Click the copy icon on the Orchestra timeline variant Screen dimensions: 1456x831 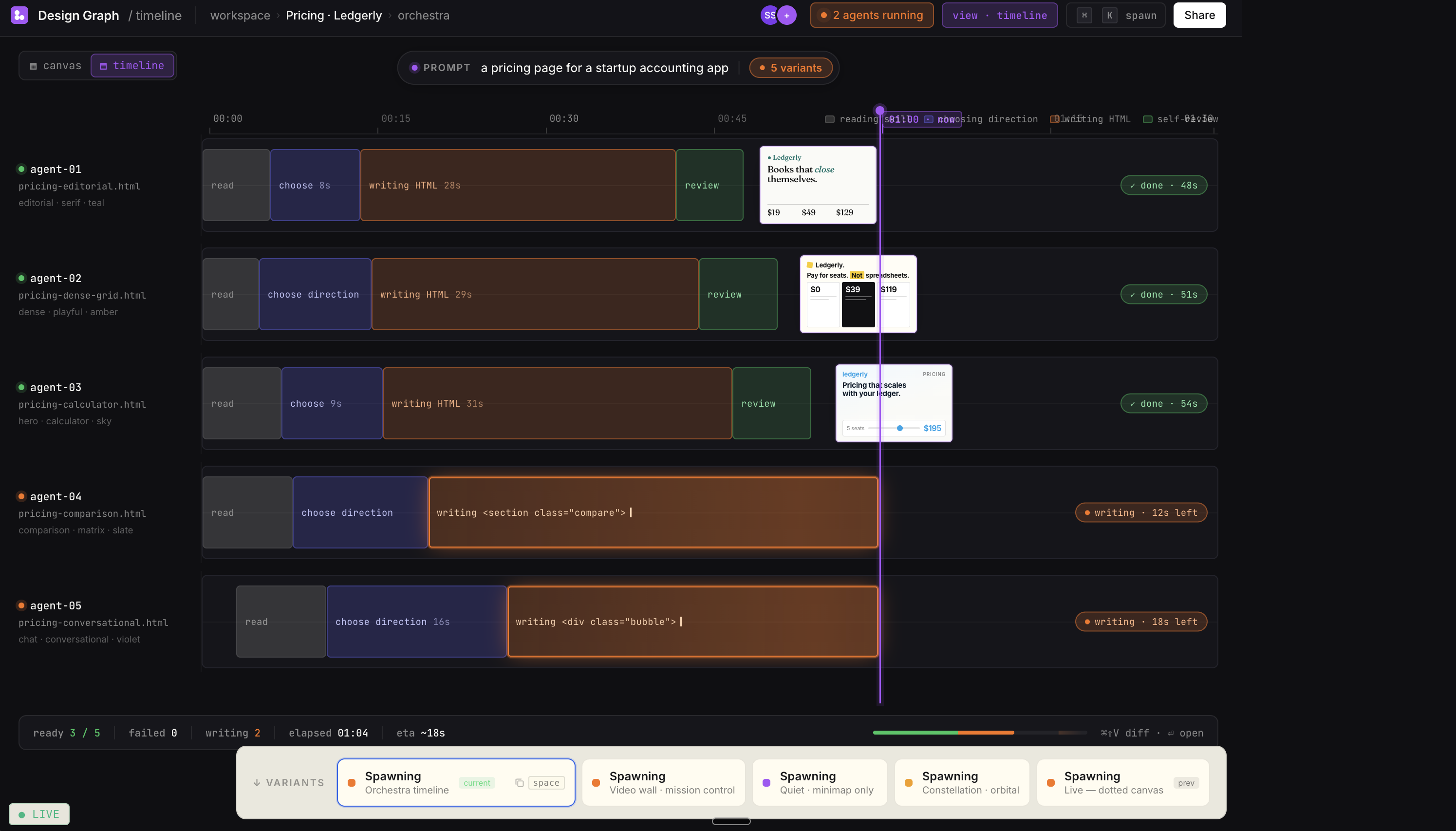pyautogui.click(x=519, y=782)
